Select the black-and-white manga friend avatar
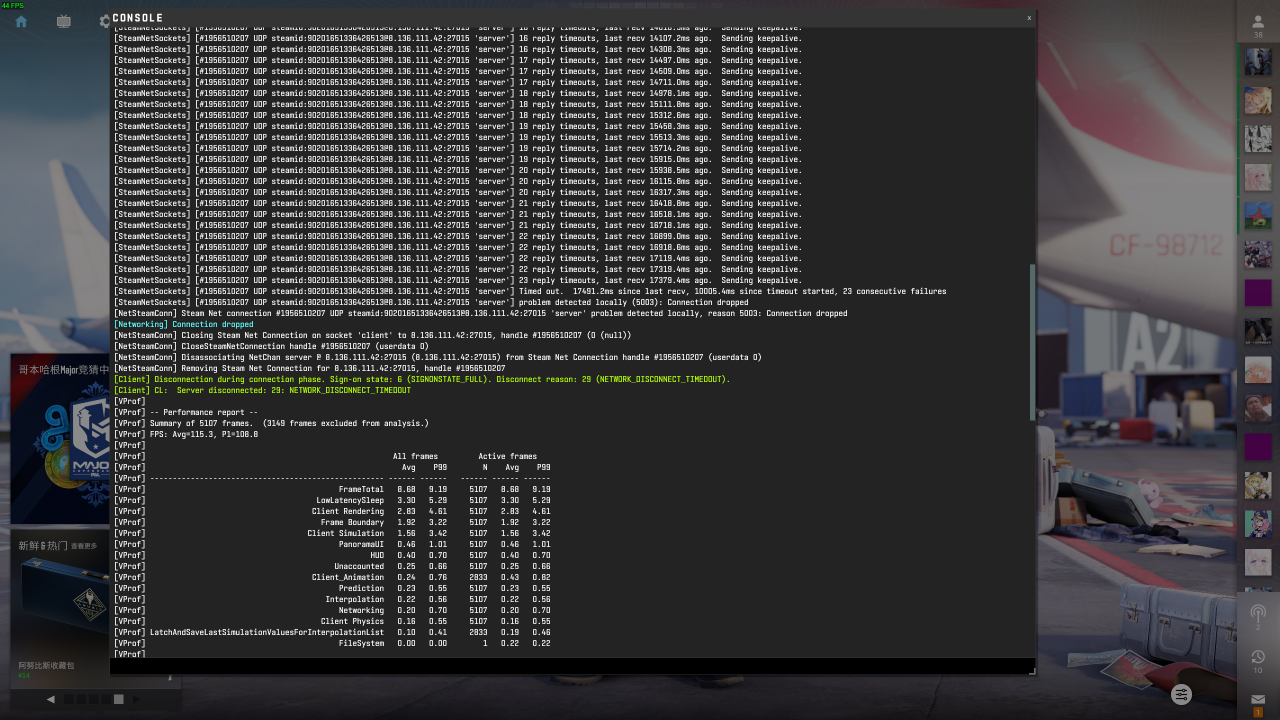The height and width of the screenshot is (720, 1280). [1258, 138]
